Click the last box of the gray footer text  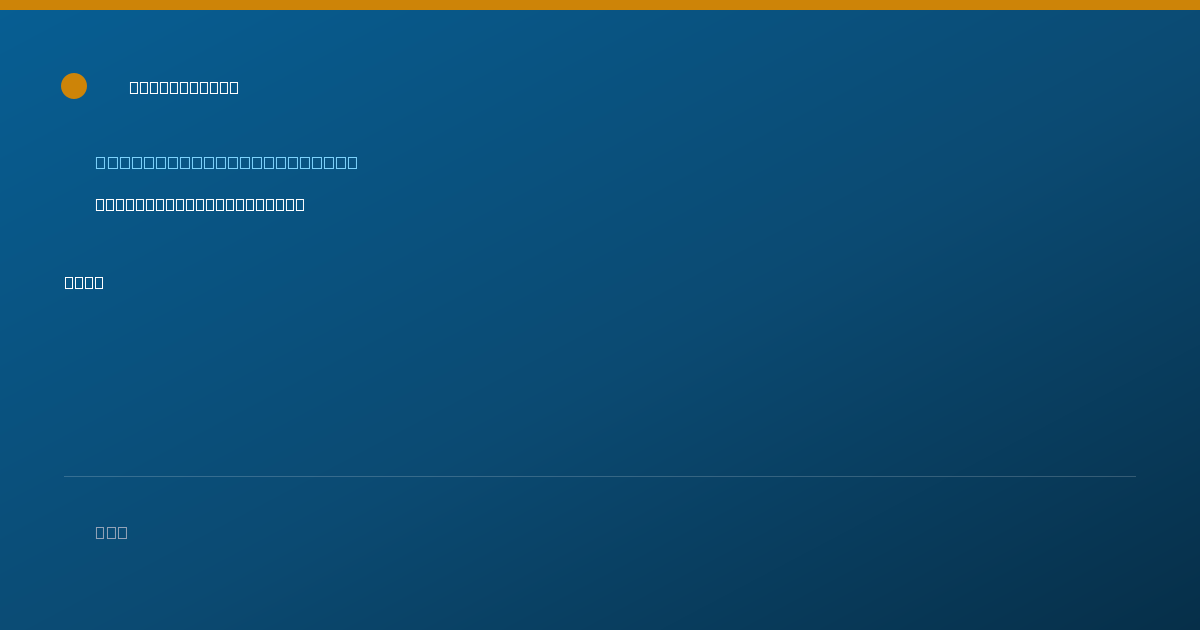click(122, 532)
